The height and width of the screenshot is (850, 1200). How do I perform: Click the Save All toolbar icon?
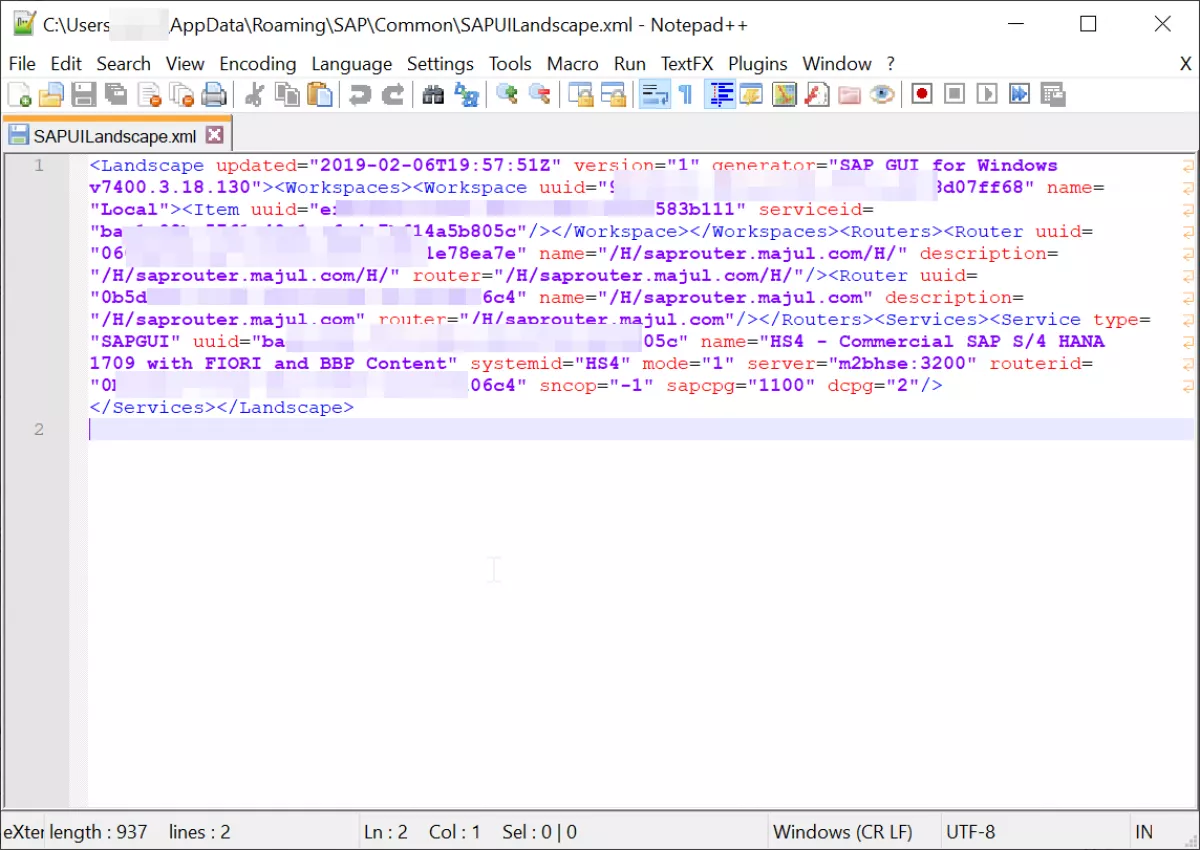(116, 95)
